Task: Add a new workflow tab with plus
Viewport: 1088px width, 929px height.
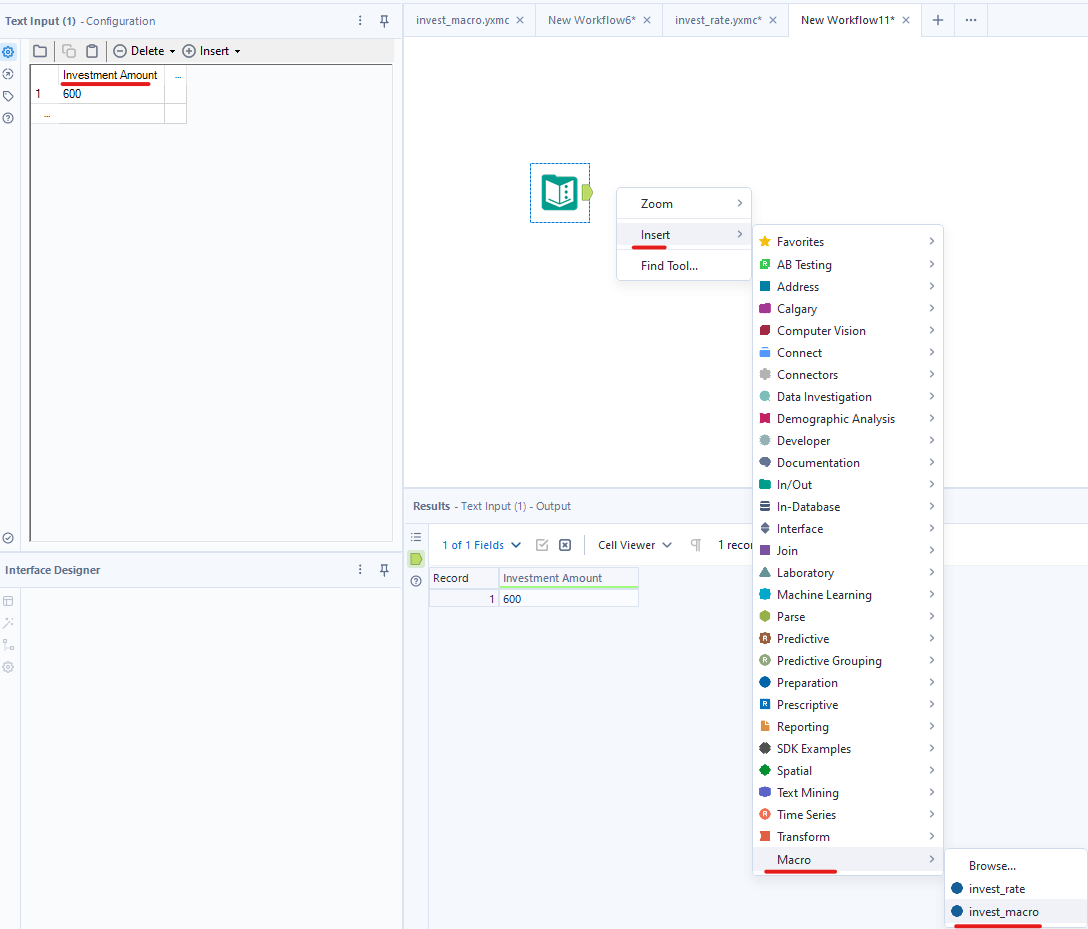Action: click(937, 20)
